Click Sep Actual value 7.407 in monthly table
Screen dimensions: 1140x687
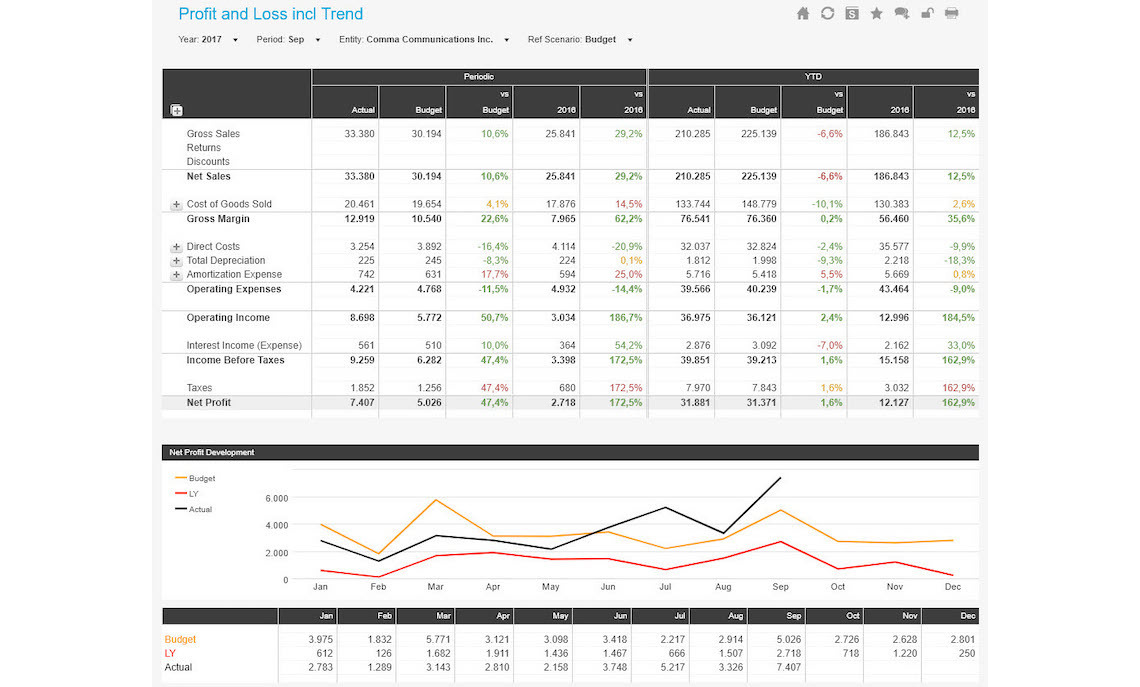click(x=788, y=667)
